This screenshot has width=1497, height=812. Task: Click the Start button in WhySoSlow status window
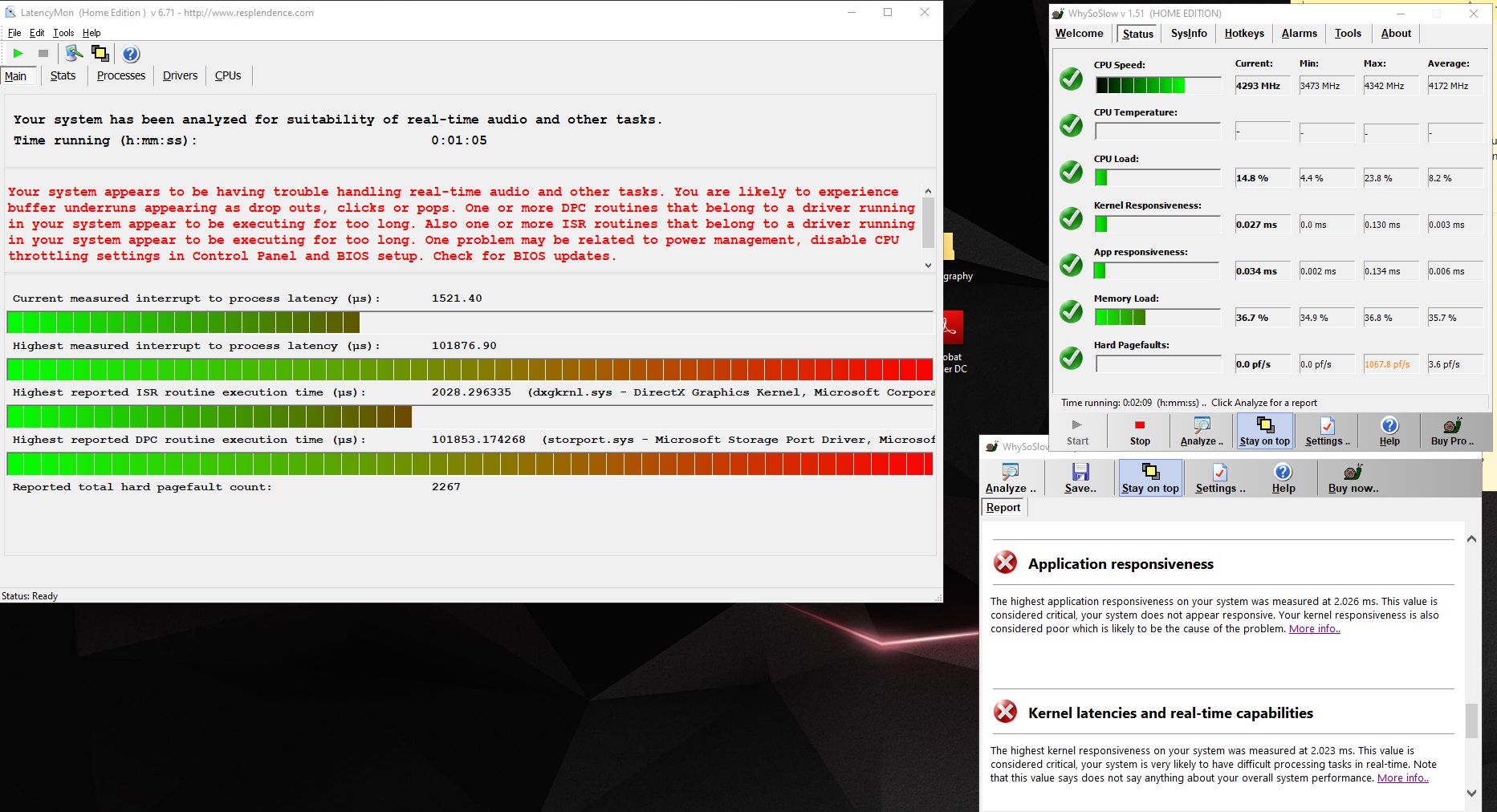[x=1077, y=432]
